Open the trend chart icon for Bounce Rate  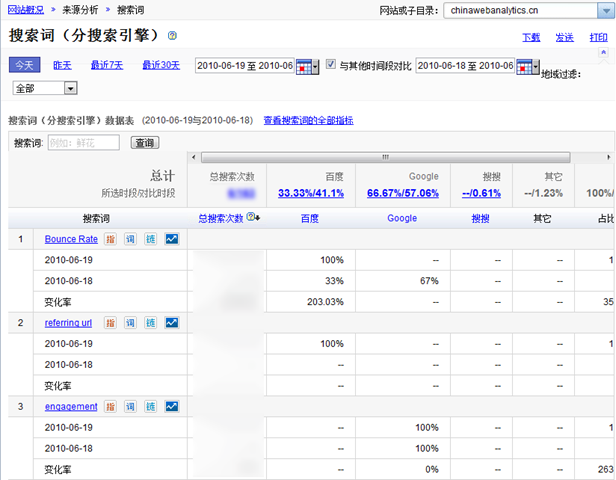tap(171, 239)
